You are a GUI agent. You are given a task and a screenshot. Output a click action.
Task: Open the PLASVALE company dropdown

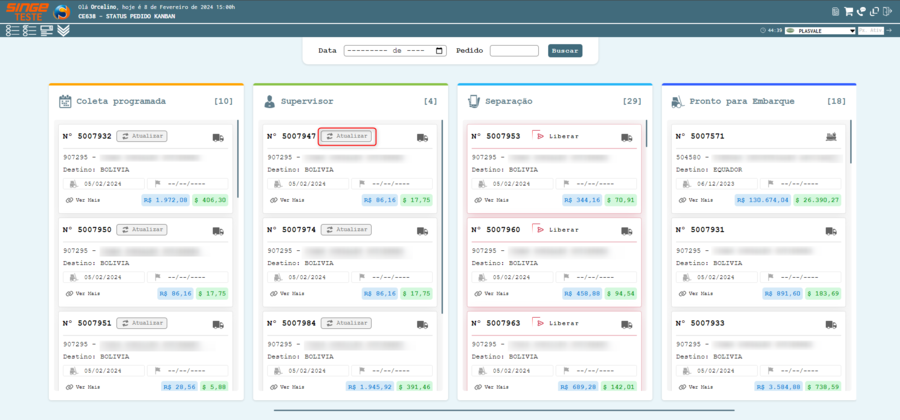pyautogui.click(x=821, y=31)
